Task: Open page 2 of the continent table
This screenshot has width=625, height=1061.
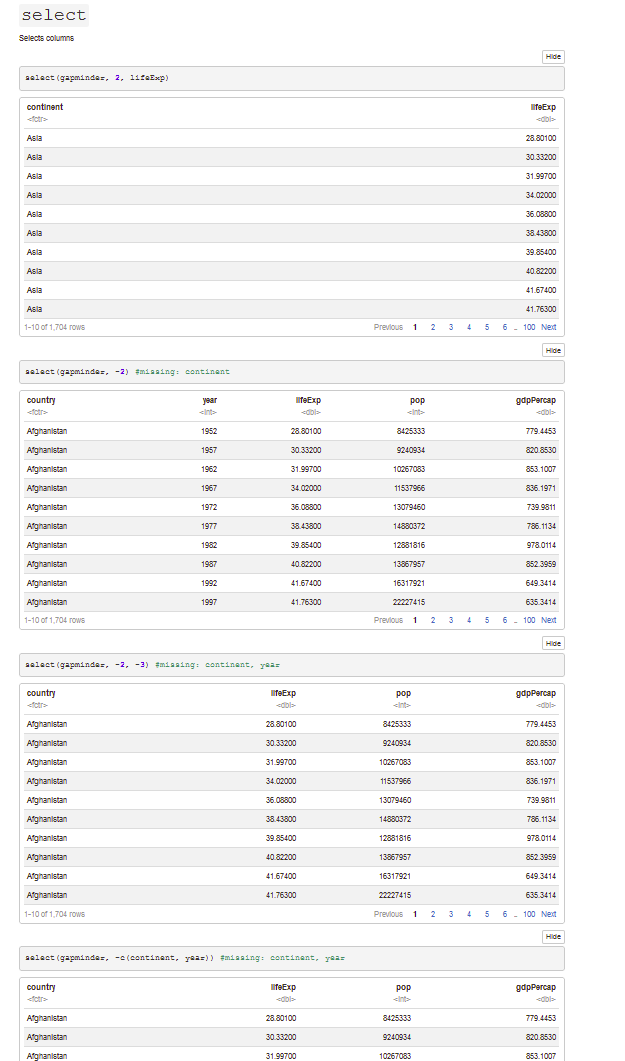Action: point(433,327)
